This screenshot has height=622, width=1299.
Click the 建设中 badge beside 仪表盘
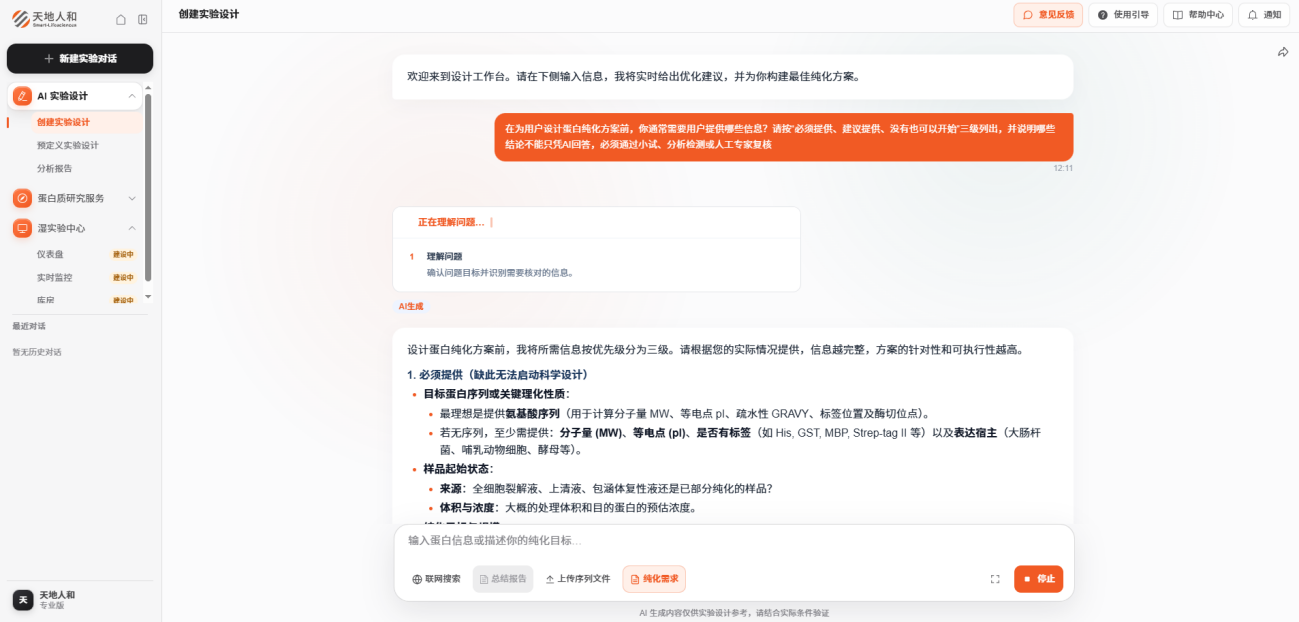[x=123, y=254]
